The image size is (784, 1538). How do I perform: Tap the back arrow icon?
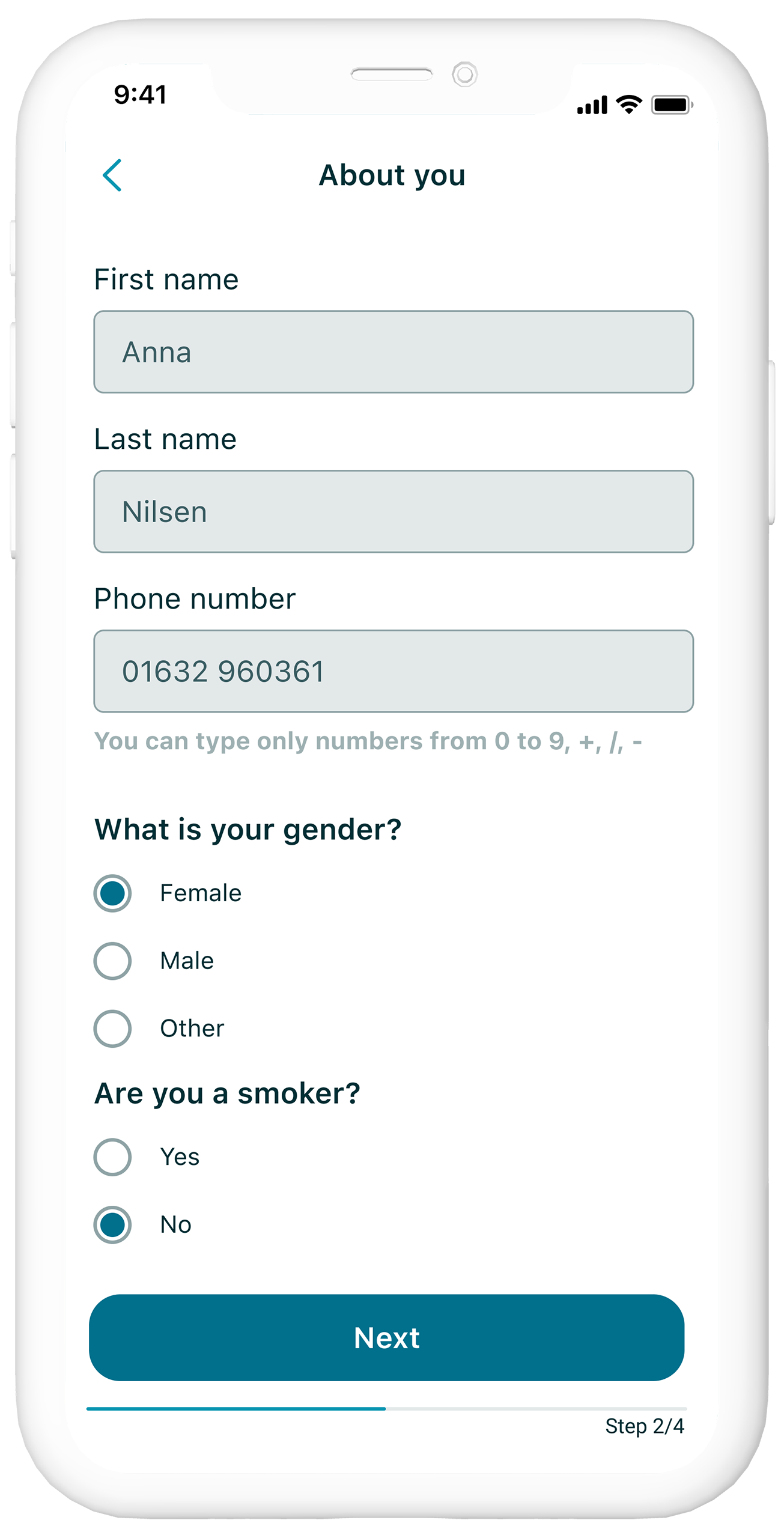(112, 175)
